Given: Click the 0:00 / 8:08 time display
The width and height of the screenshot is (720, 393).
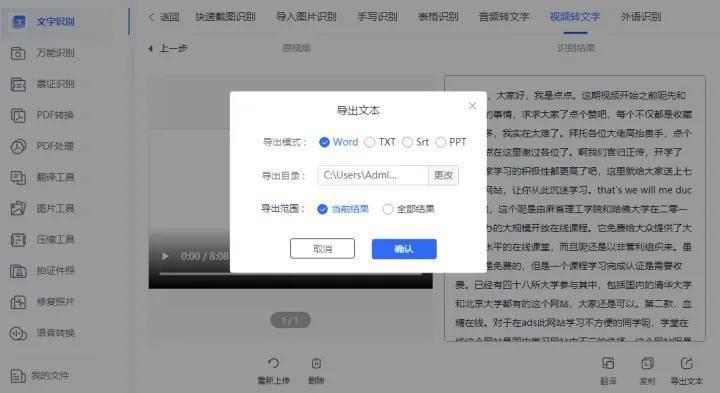Looking at the screenshot, I should pos(204,256).
